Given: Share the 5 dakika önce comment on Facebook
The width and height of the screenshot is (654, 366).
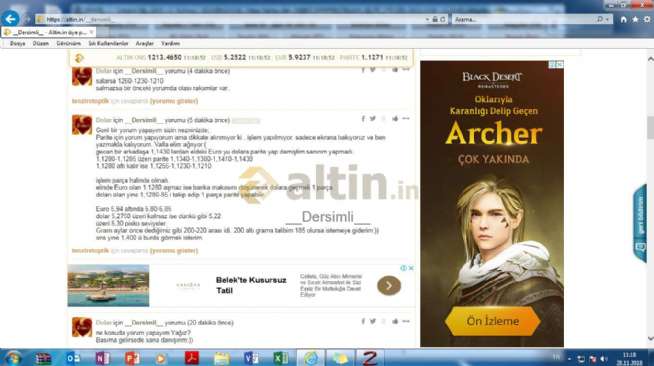Looking at the screenshot, I should click(363, 119).
